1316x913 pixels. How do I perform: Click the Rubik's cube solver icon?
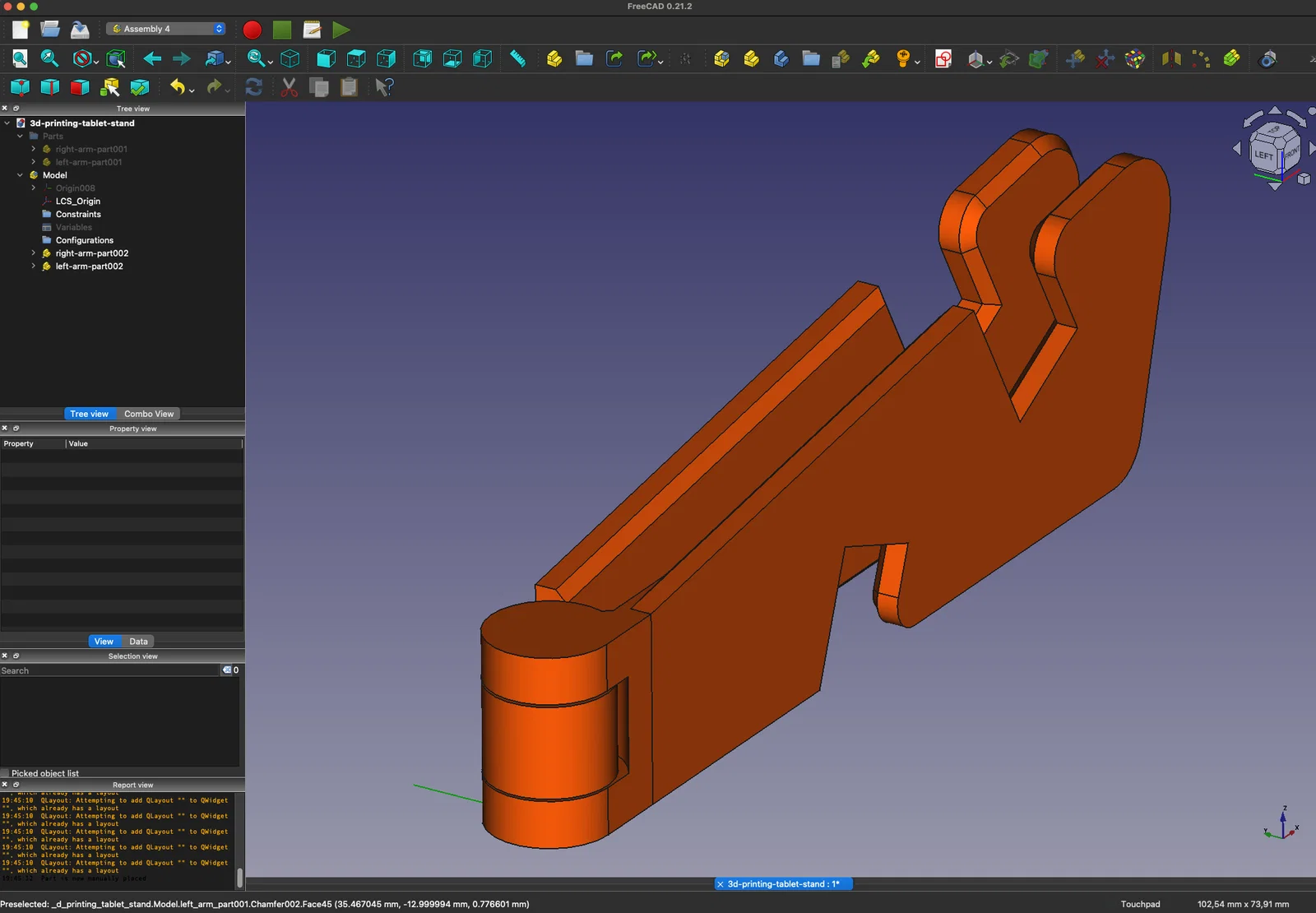pyautogui.click(x=1135, y=58)
